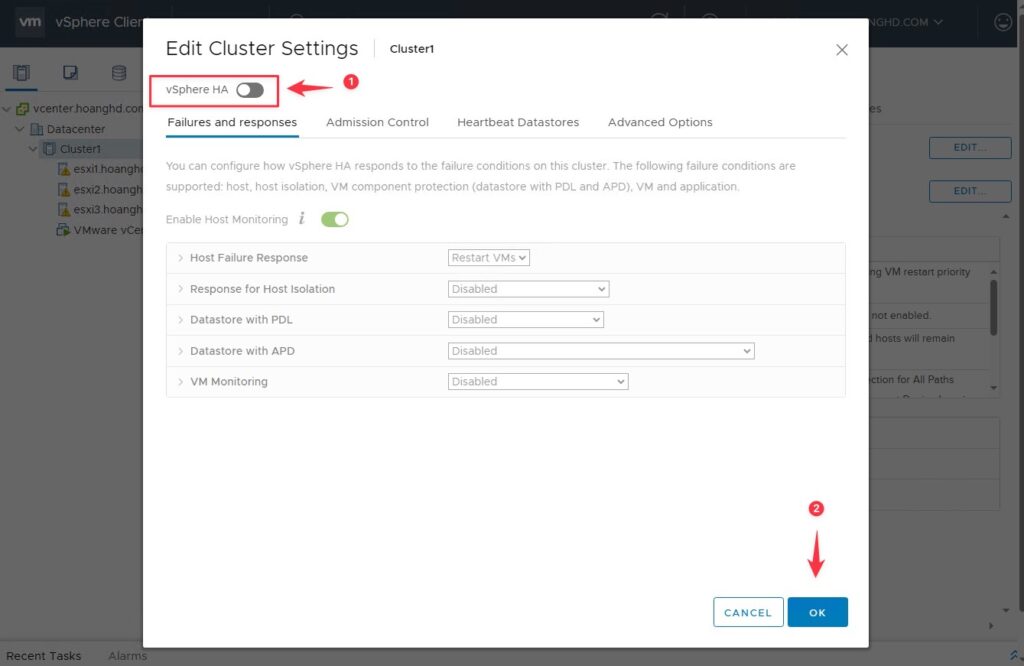The width and height of the screenshot is (1024, 666).
Task: Switch to the Advanced Options tab
Action: click(x=660, y=122)
